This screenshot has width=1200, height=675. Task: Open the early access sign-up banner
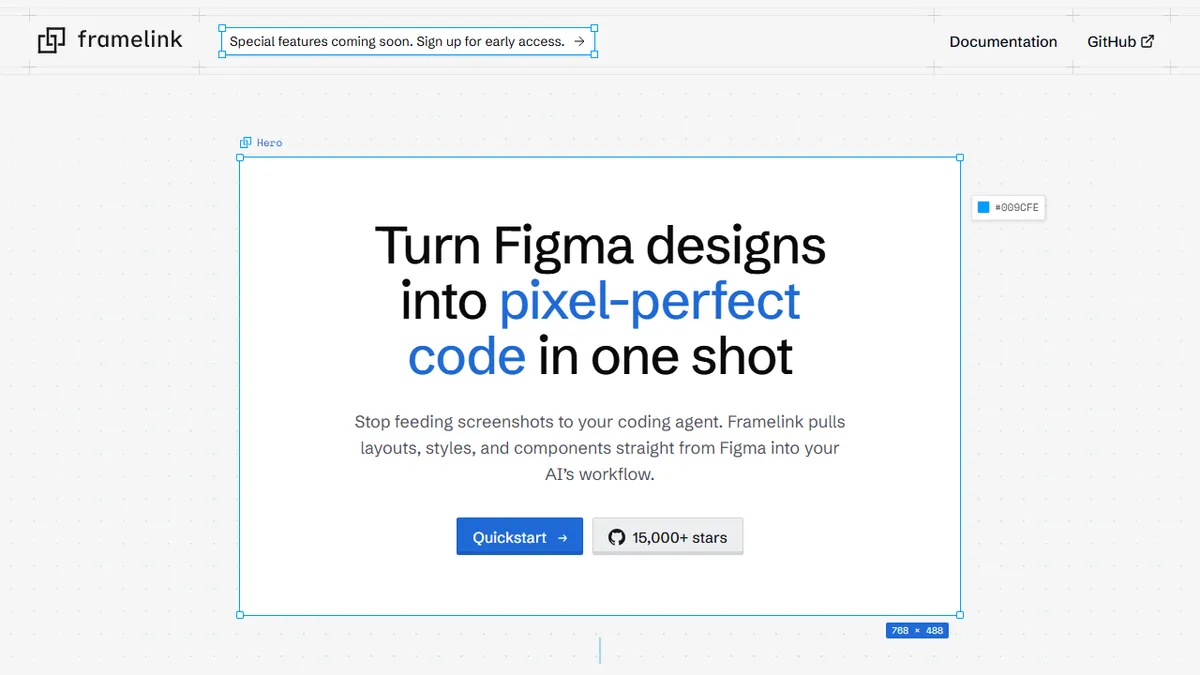click(408, 41)
